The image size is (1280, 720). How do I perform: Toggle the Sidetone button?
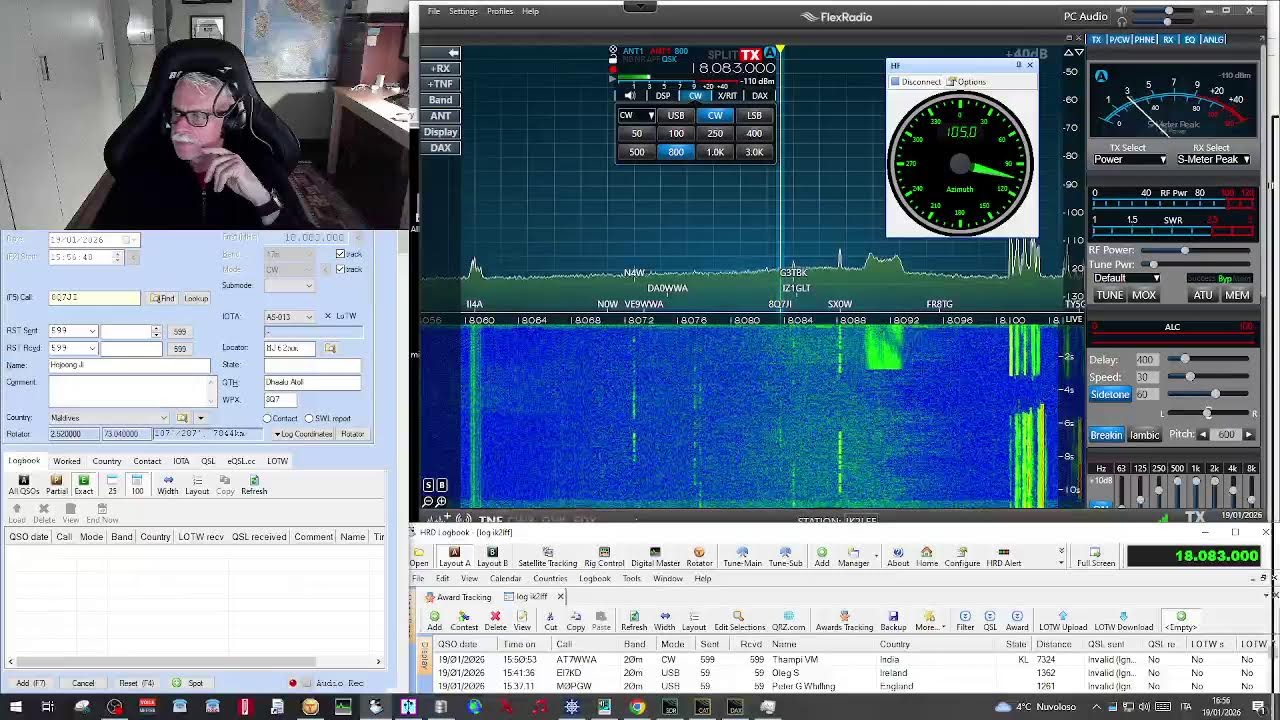click(1110, 394)
